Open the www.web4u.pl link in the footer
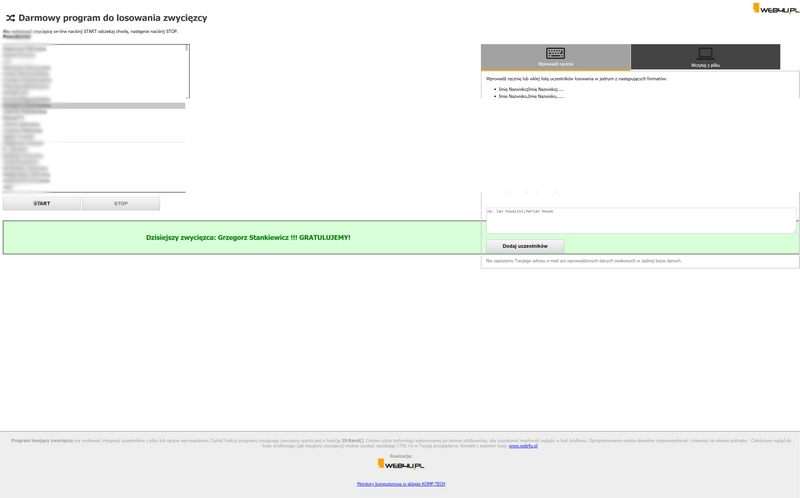Image resolution: width=800 pixels, height=498 pixels. click(523, 446)
